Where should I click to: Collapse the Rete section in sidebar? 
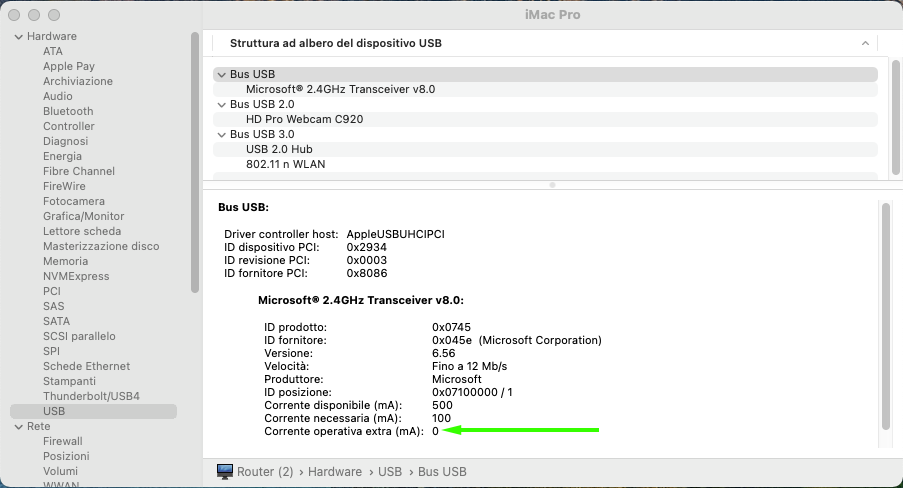(x=18, y=426)
